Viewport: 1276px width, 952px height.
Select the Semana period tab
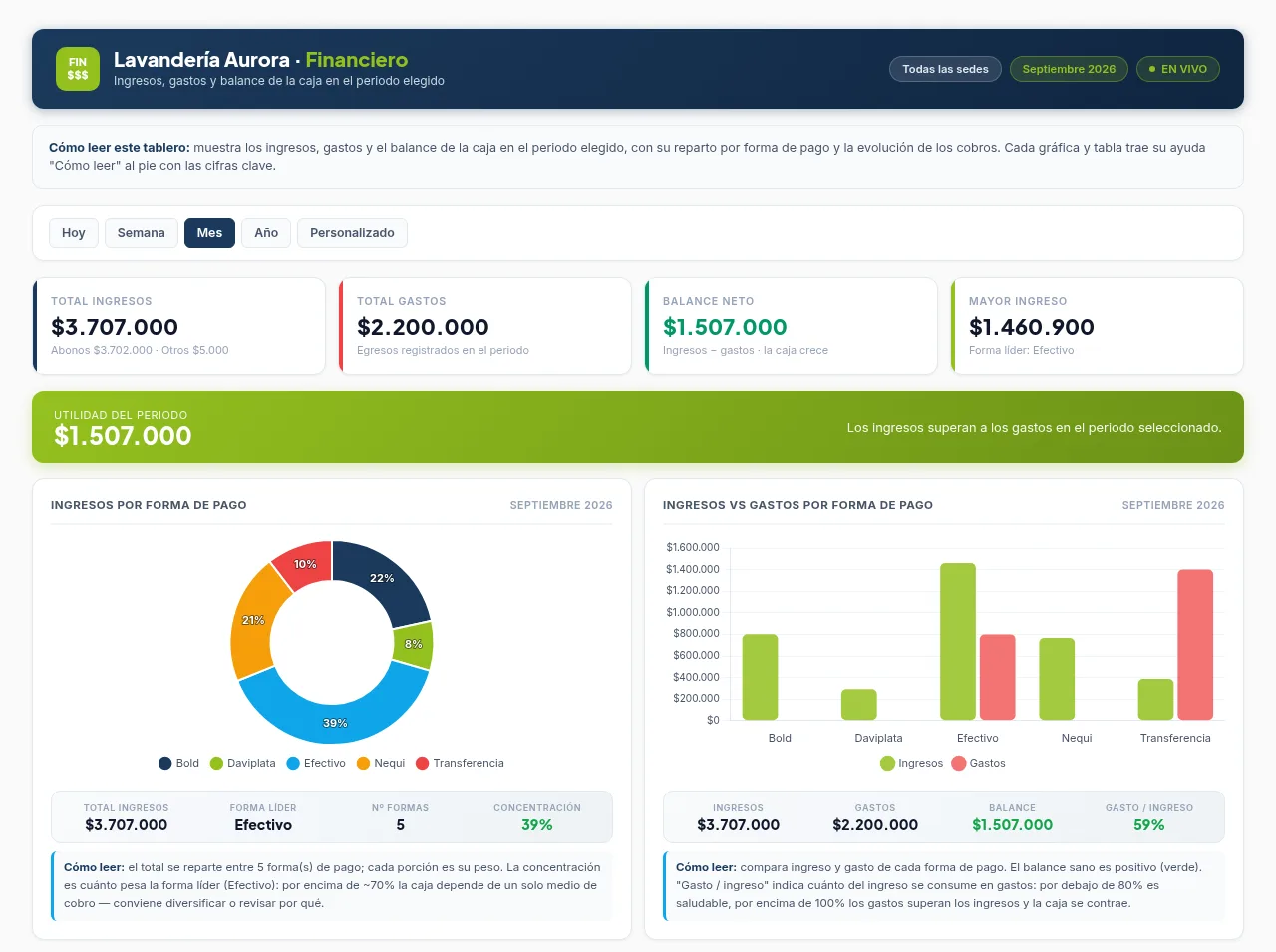(142, 233)
